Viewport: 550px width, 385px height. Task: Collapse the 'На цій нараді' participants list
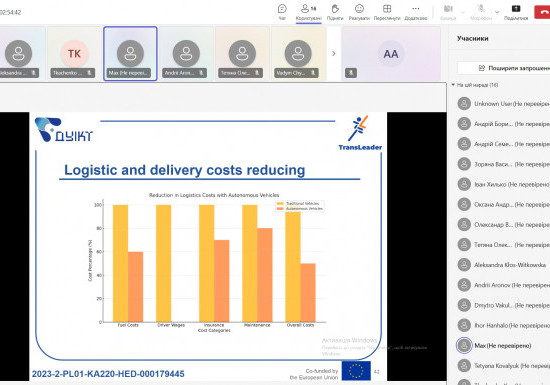click(x=453, y=85)
